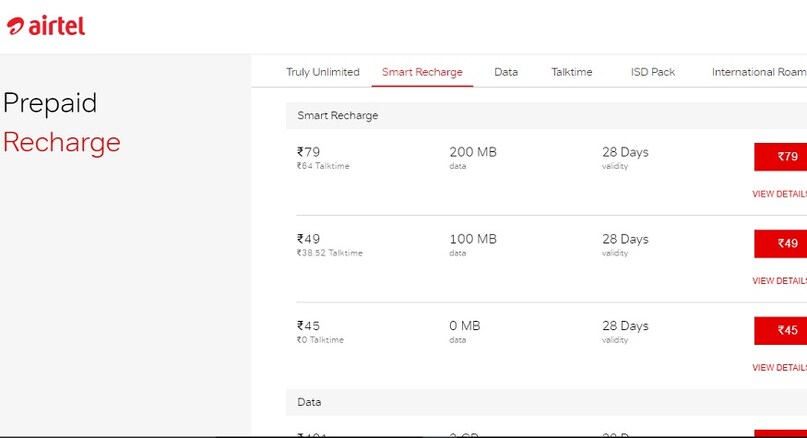
Task: View details of the ₹49 plan
Action: pos(778,281)
